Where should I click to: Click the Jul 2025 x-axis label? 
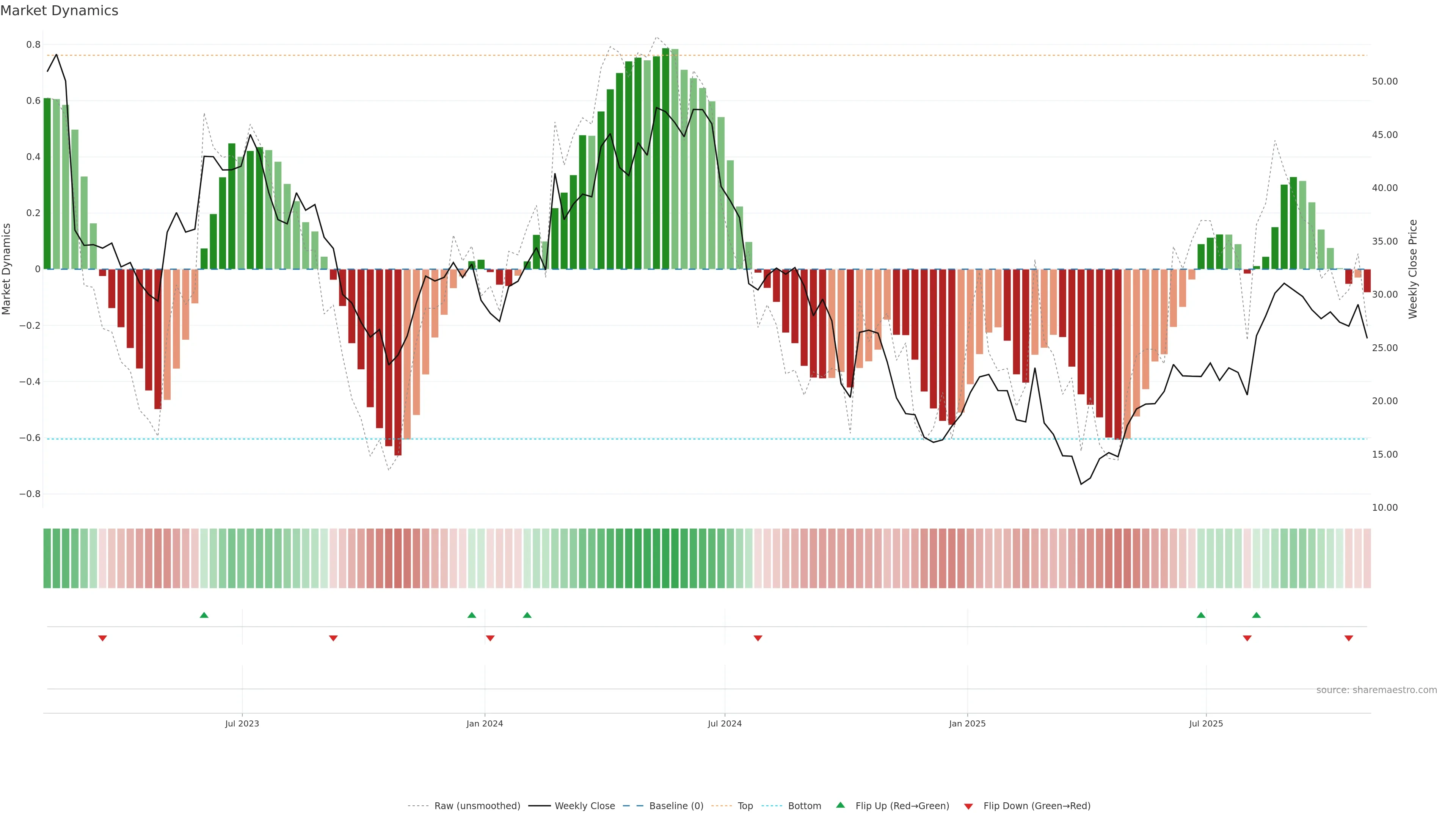point(1206,723)
